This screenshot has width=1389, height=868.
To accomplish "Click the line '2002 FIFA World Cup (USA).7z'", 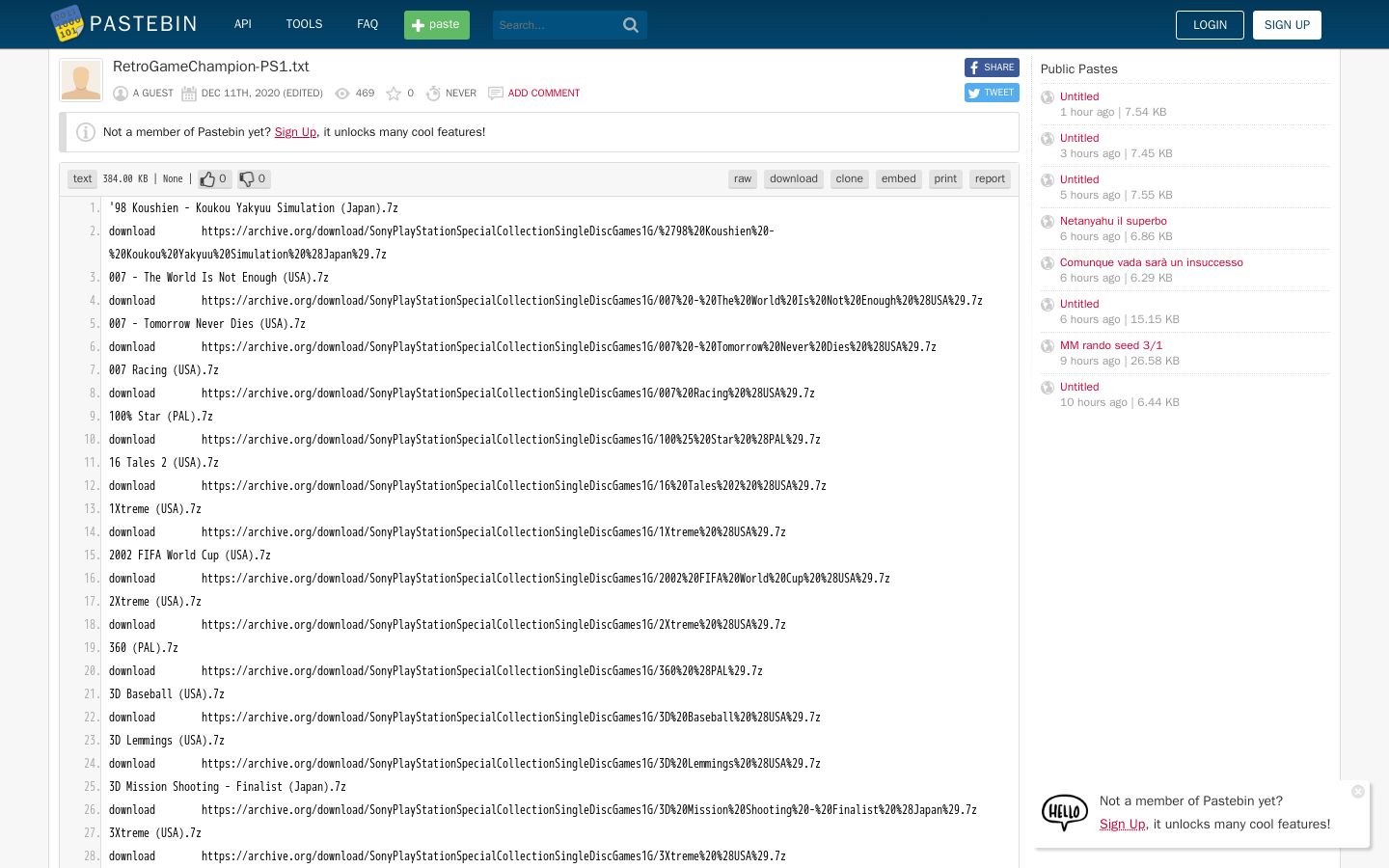I will [x=190, y=556].
